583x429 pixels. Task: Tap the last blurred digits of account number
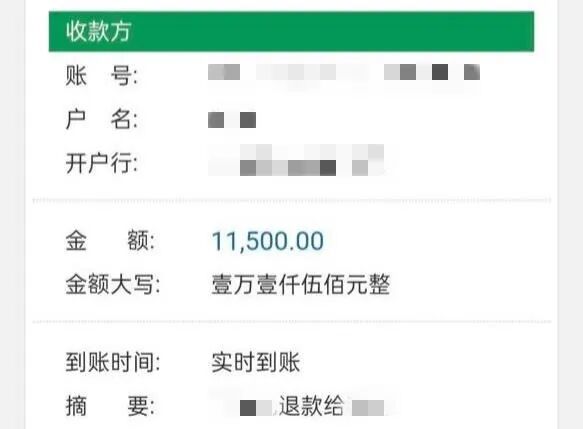pos(472,72)
